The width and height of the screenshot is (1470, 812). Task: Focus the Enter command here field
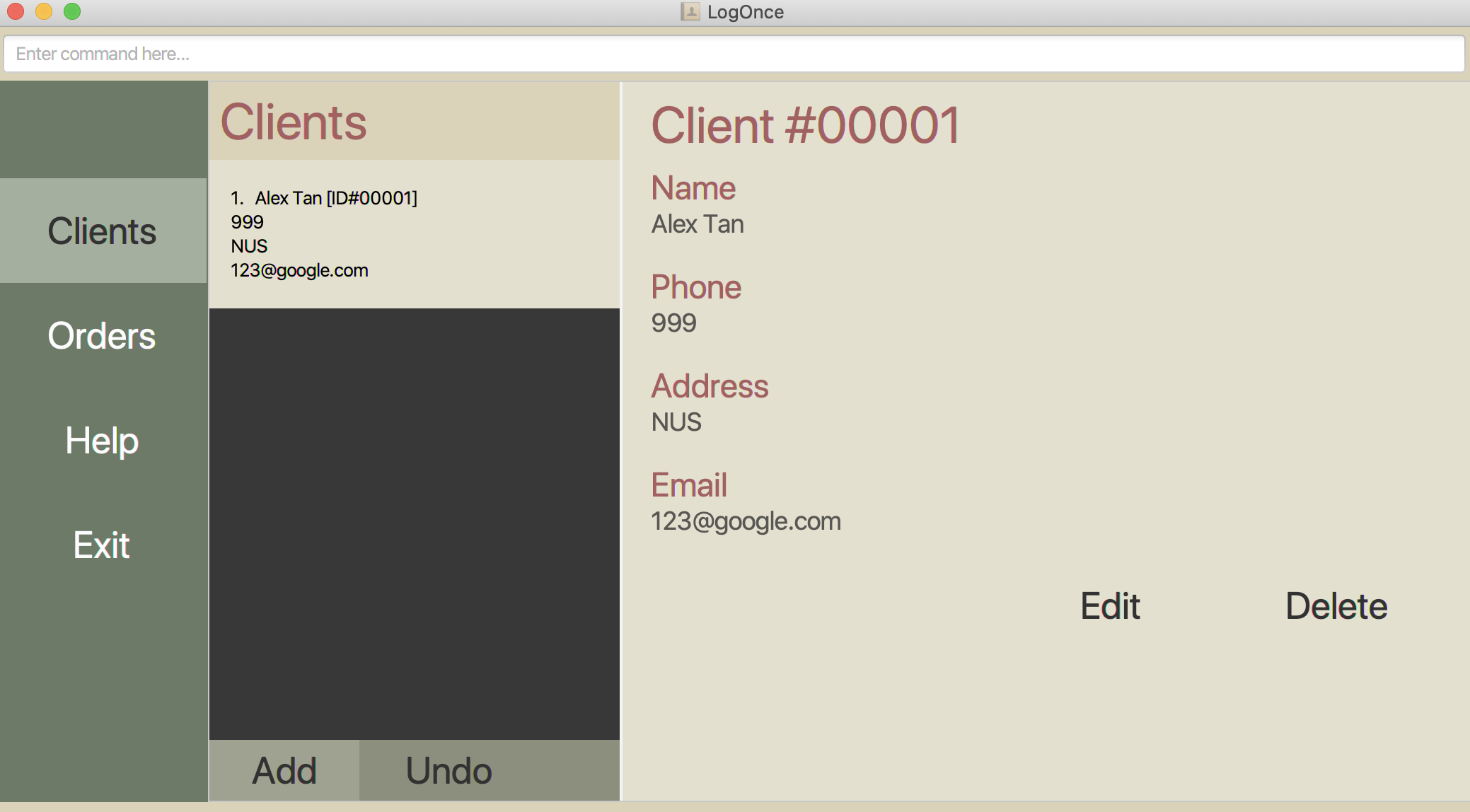click(x=734, y=54)
